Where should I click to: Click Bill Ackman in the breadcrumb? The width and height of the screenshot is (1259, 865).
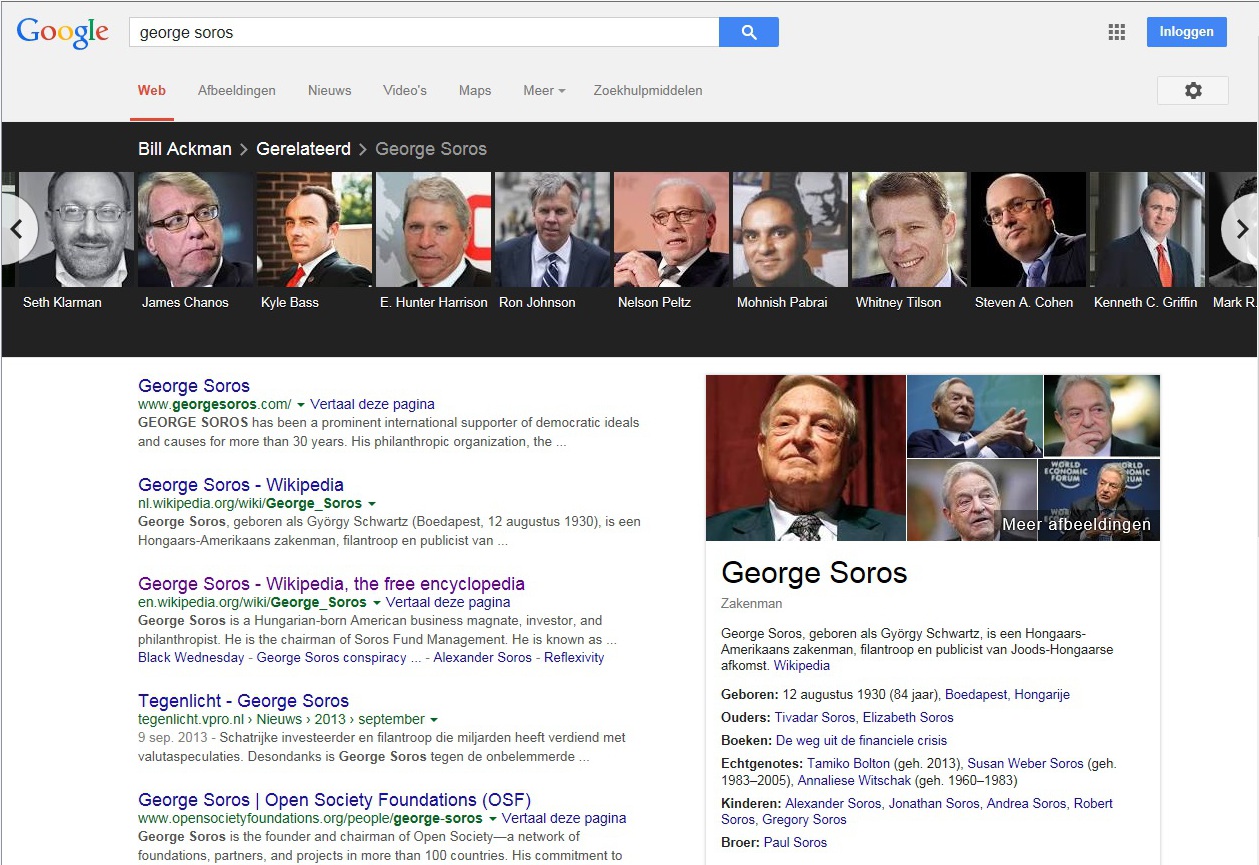tap(185, 149)
